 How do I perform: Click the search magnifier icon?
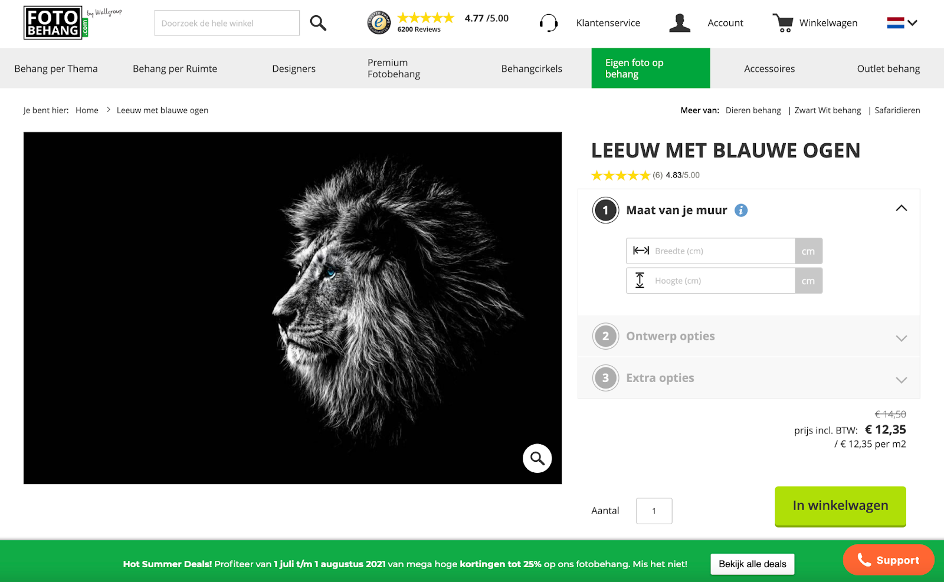(318, 23)
